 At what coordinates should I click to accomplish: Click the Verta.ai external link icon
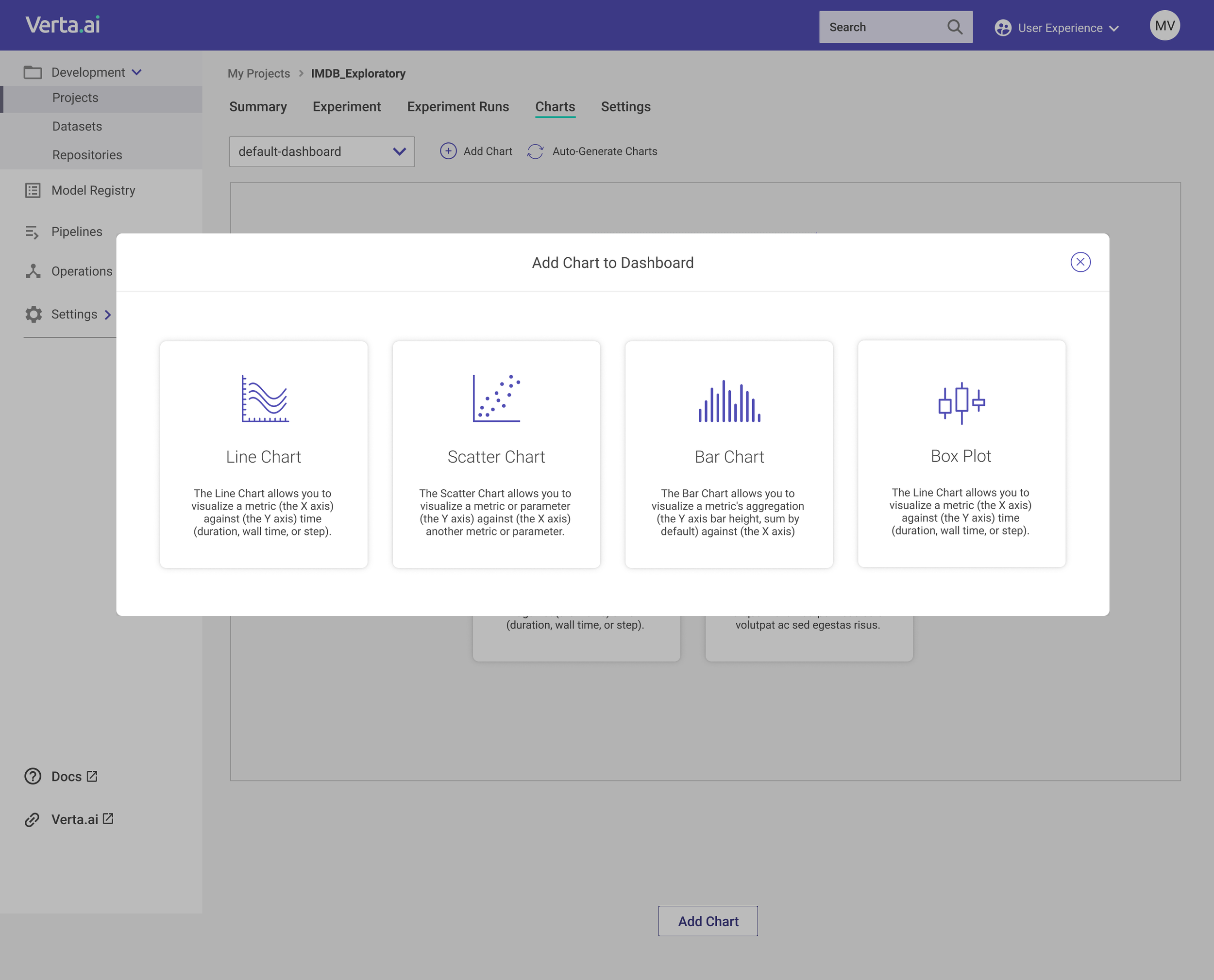tap(108, 818)
